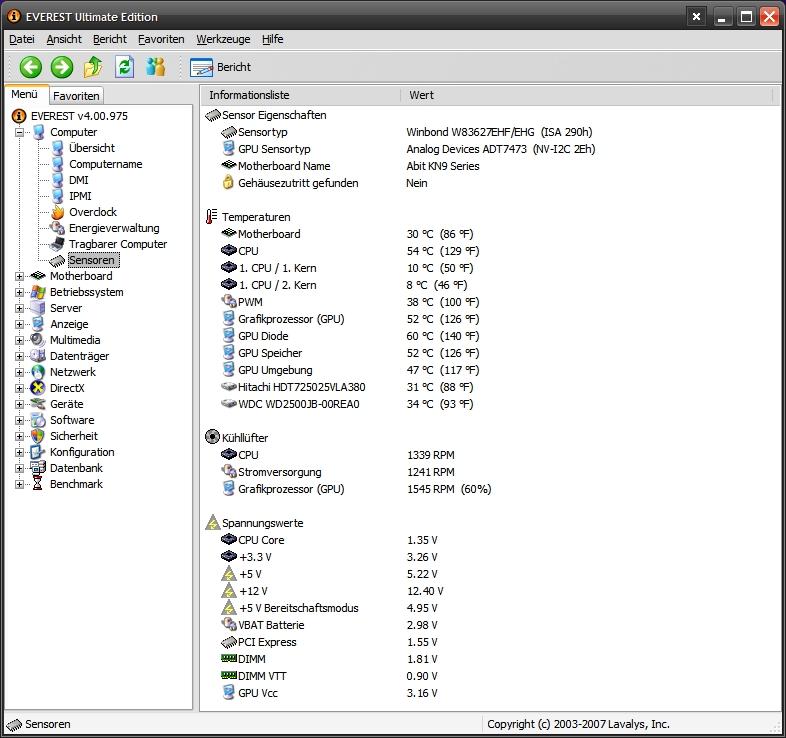This screenshot has width=786, height=738.
Task: Expand the Betriebssystem tree node
Action: (19, 292)
